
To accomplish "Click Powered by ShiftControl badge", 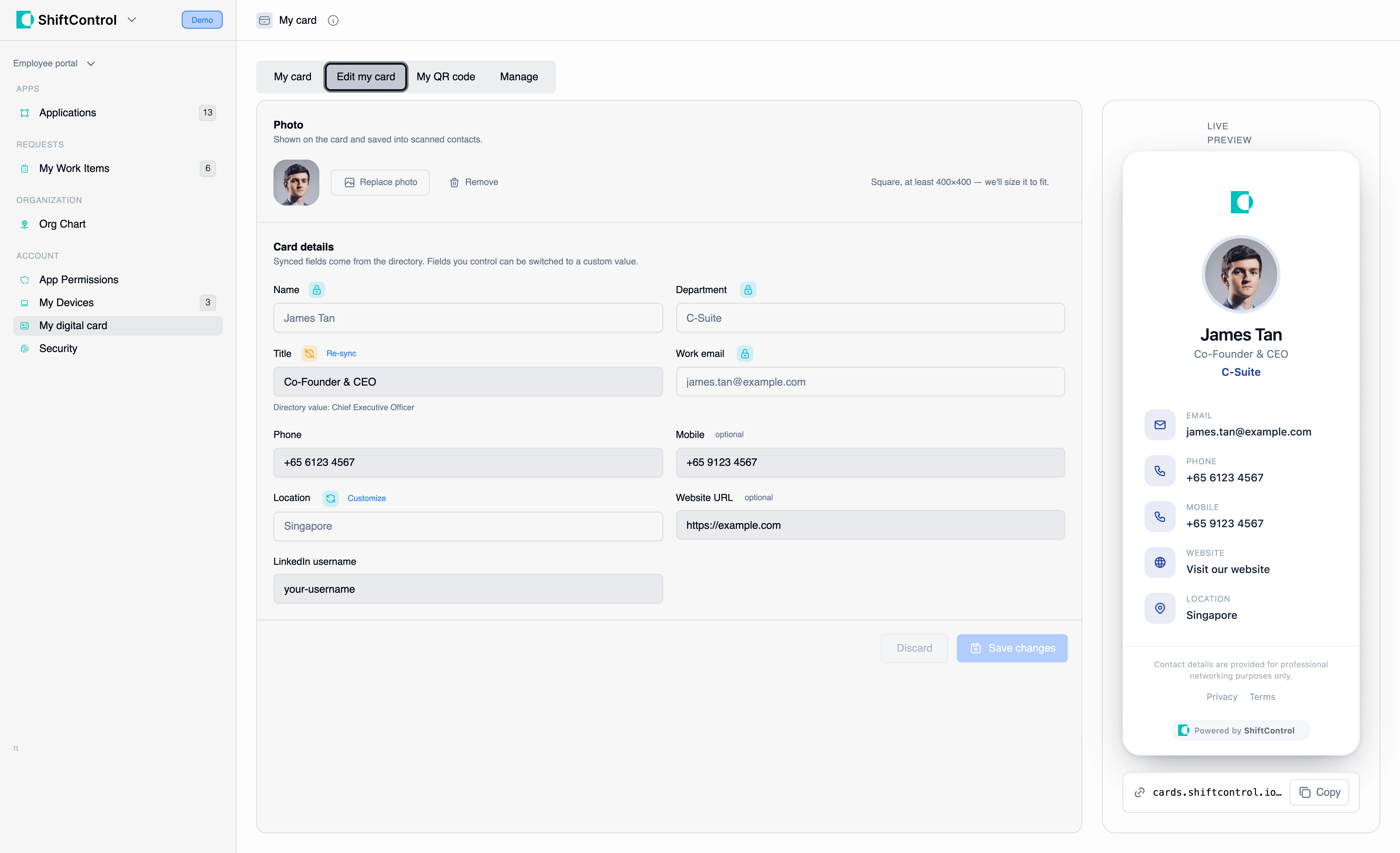I will [1241, 731].
